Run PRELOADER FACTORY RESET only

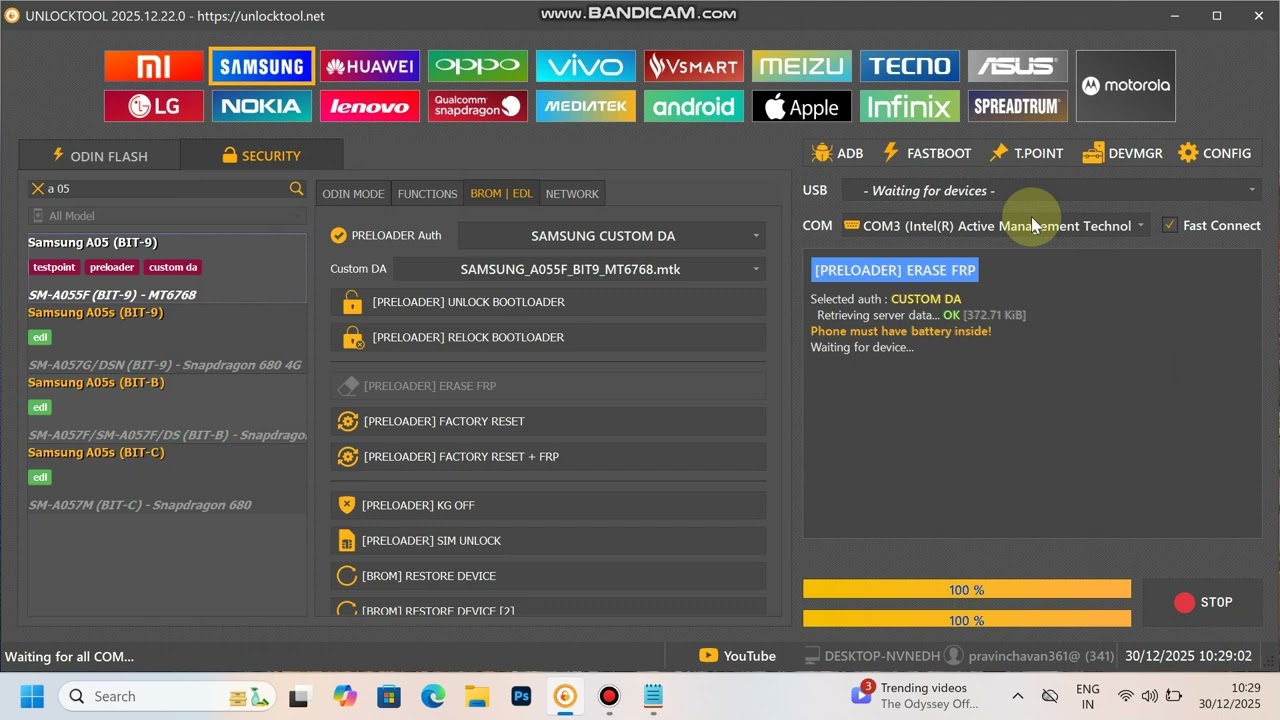click(548, 421)
